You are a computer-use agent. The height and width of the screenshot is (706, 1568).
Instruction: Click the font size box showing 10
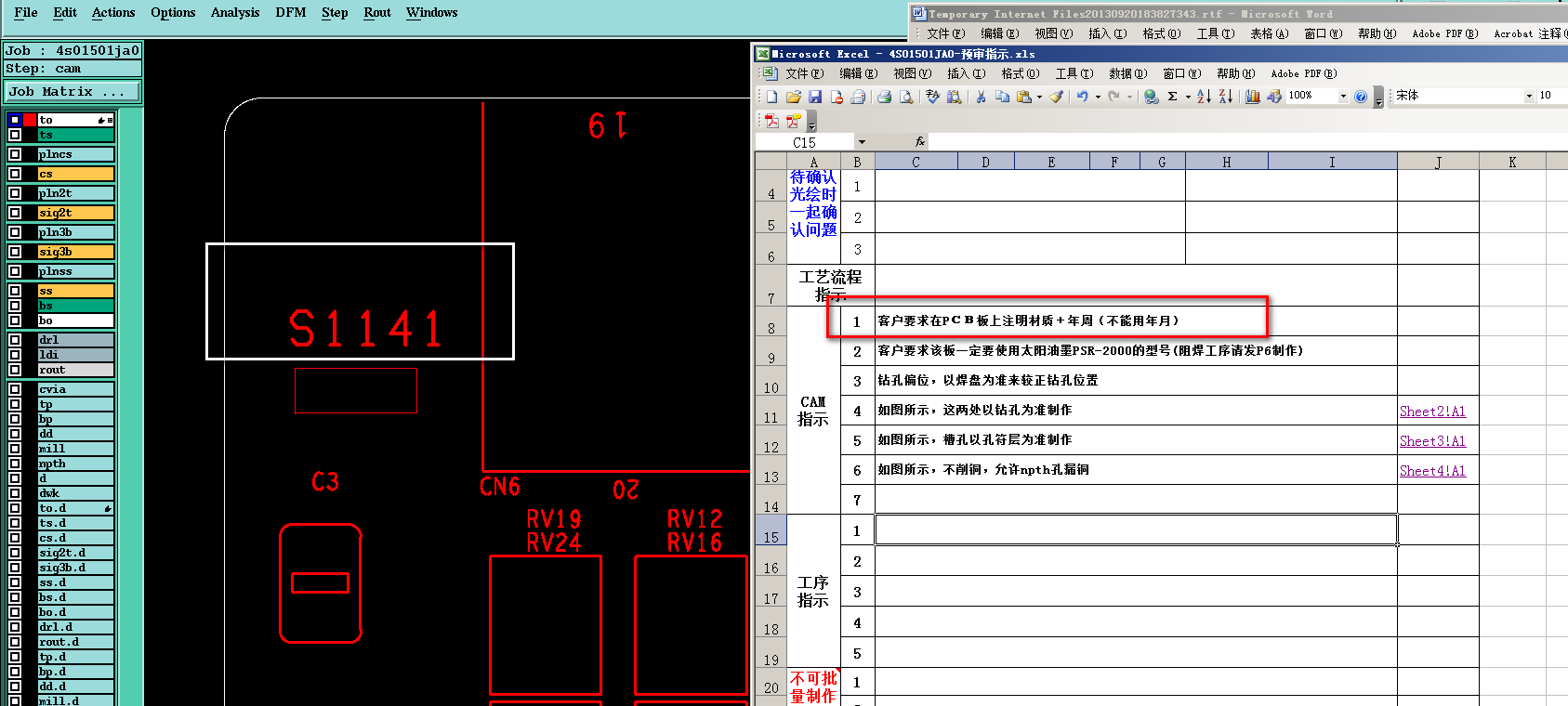click(1550, 96)
